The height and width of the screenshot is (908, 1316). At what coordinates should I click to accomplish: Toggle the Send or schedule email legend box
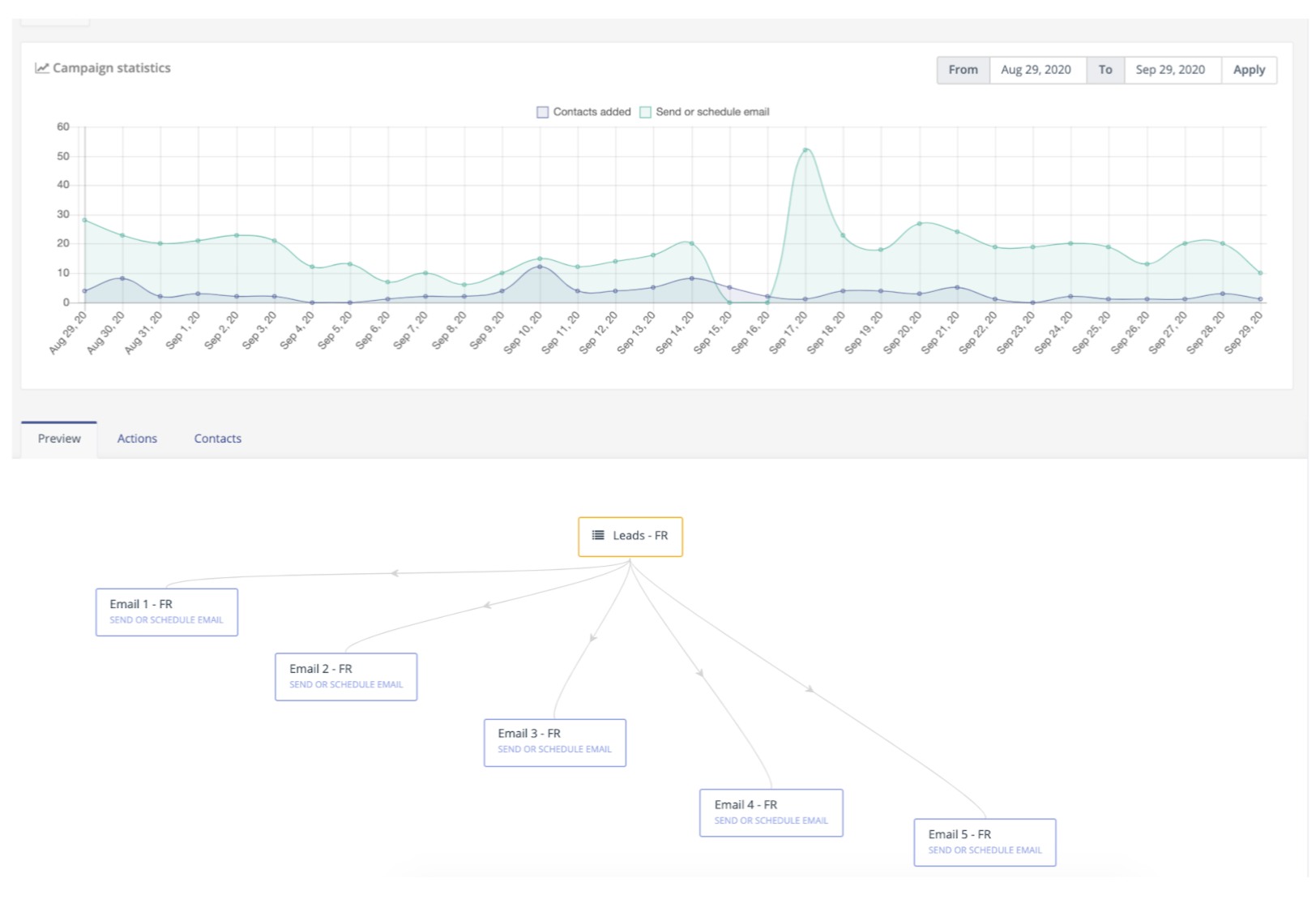click(645, 112)
